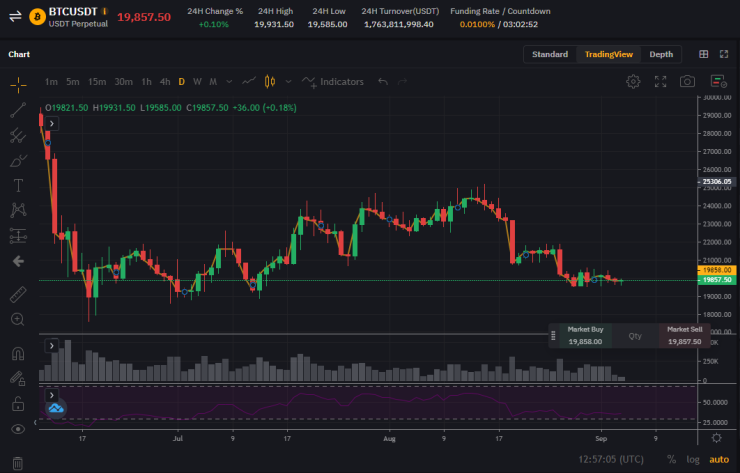Select the crosshair cursor tool
Screen dimensions: 740x473
[x=18, y=85]
